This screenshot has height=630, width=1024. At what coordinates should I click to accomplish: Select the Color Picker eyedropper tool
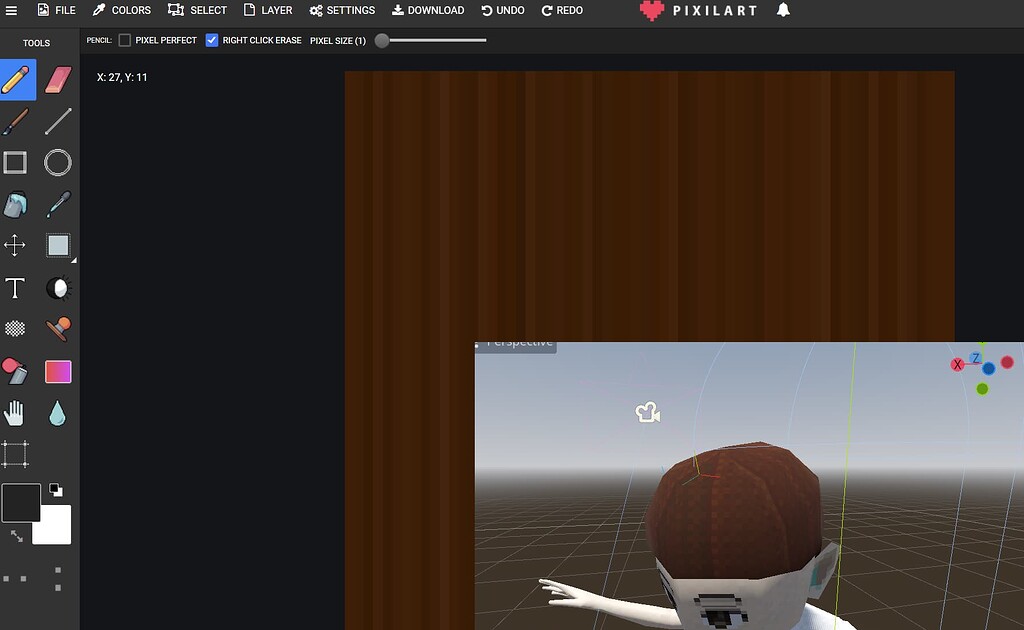point(57,204)
